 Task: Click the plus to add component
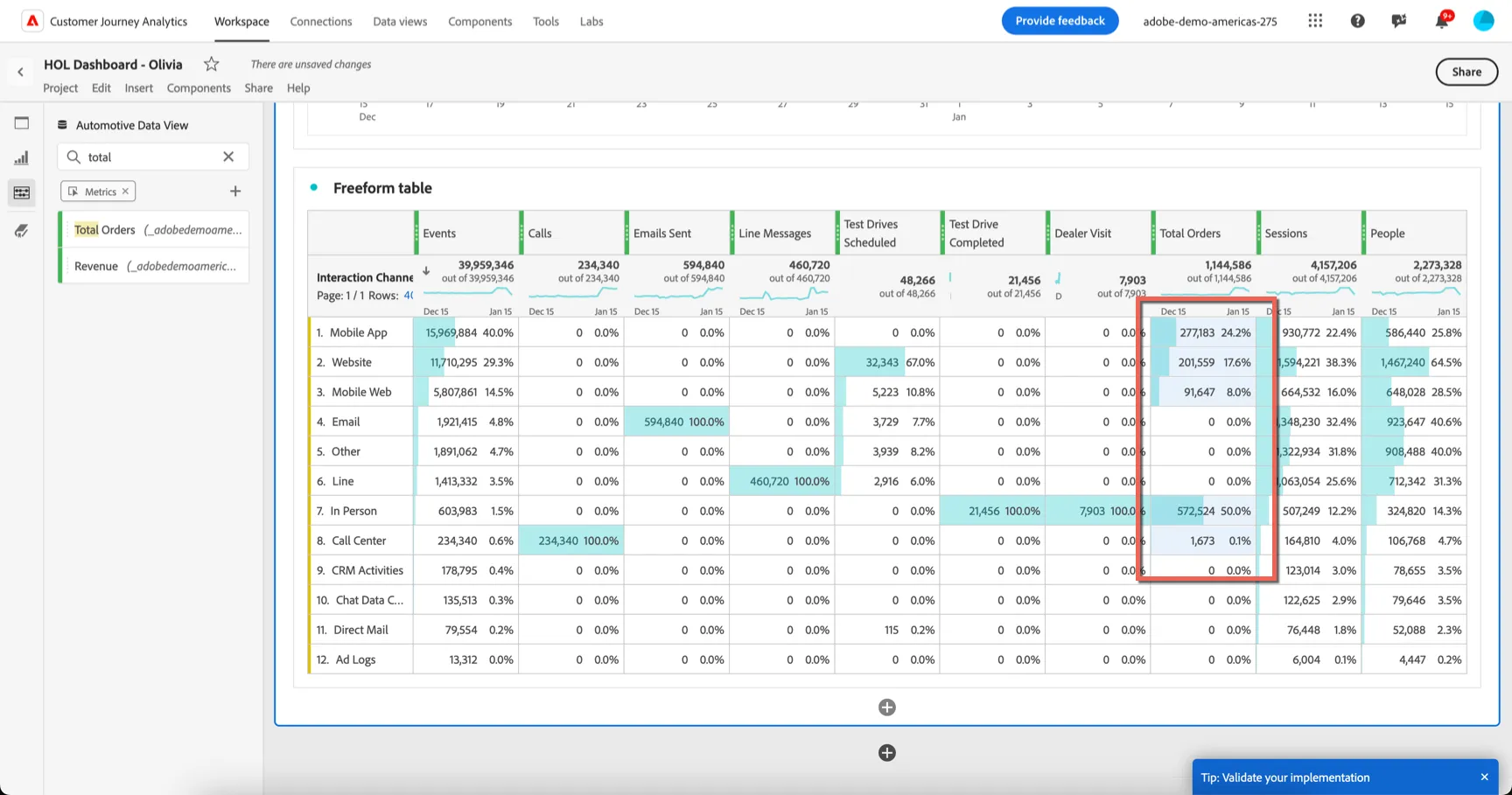[x=235, y=192]
